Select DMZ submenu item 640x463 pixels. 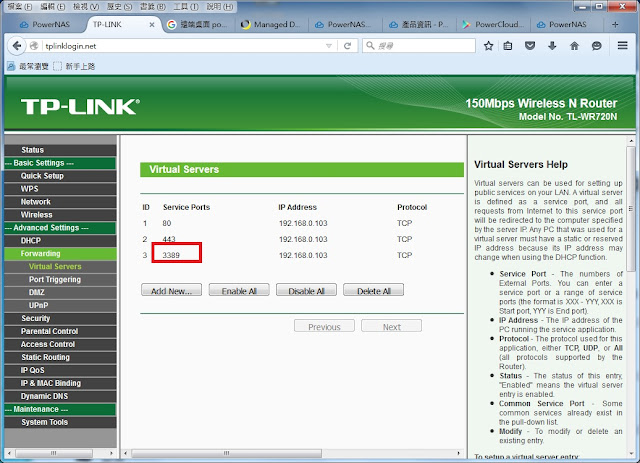(x=60, y=292)
